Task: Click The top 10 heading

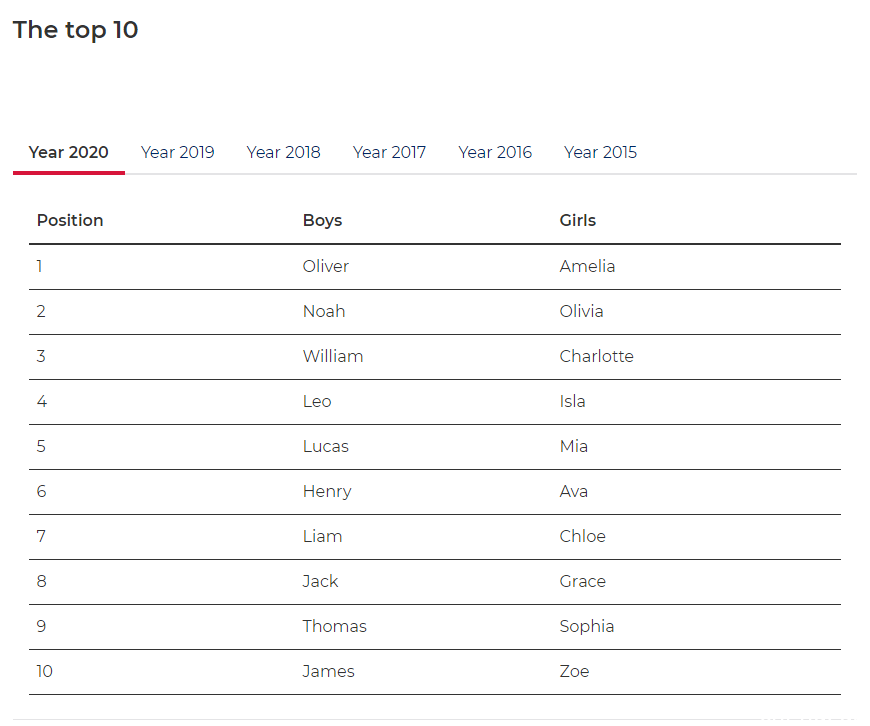Action: click(x=75, y=30)
